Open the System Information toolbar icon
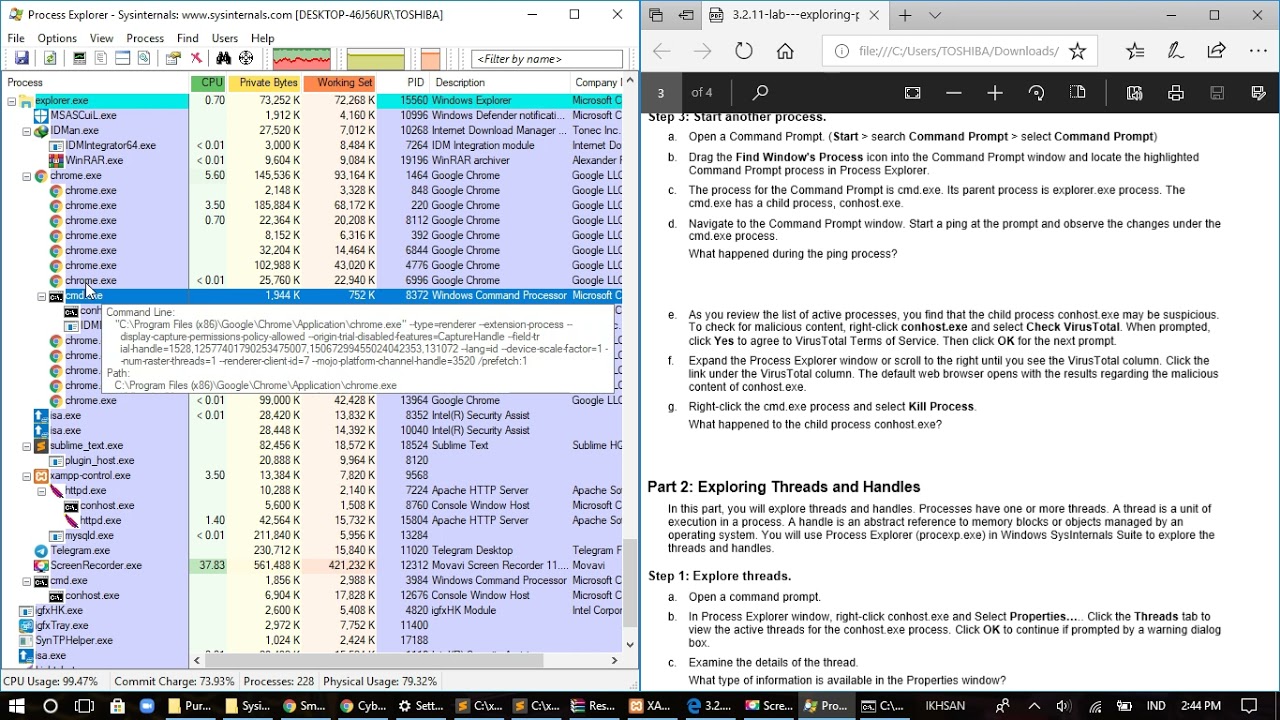 click(79, 59)
